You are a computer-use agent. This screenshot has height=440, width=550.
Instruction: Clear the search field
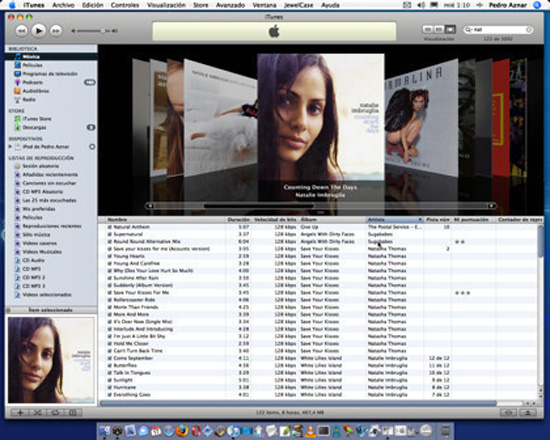[x=529, y=30]
